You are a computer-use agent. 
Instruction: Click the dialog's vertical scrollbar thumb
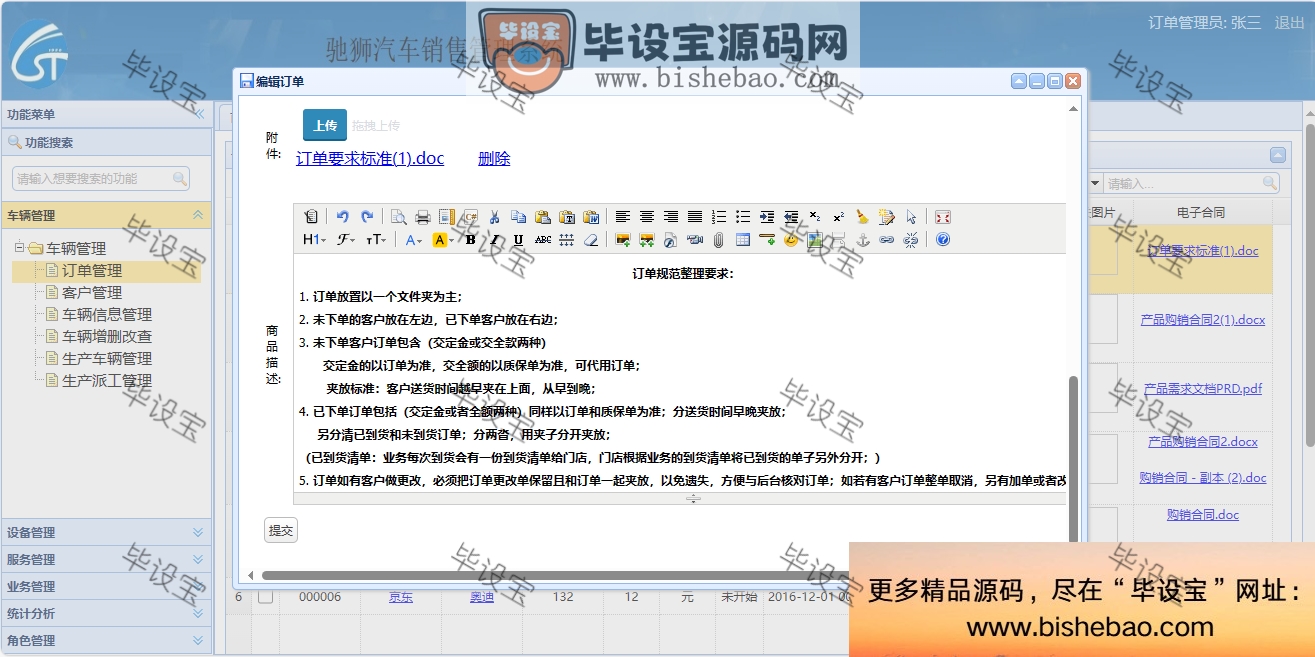1074,460
